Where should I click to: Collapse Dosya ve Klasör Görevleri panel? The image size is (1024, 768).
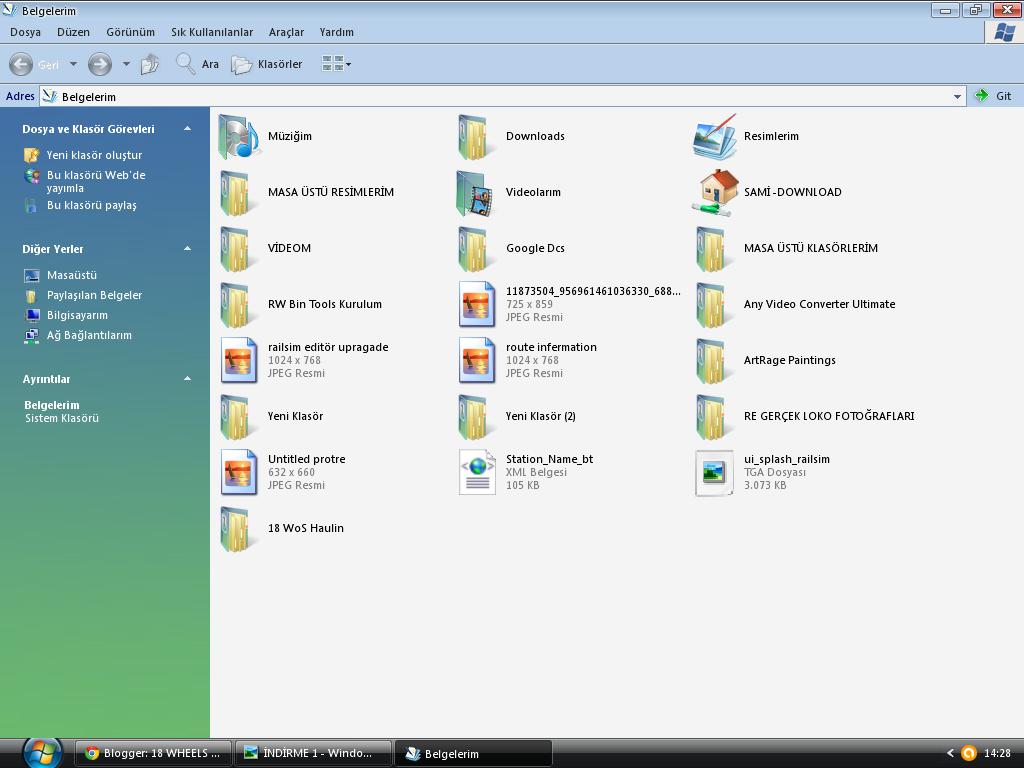(187, 129)
